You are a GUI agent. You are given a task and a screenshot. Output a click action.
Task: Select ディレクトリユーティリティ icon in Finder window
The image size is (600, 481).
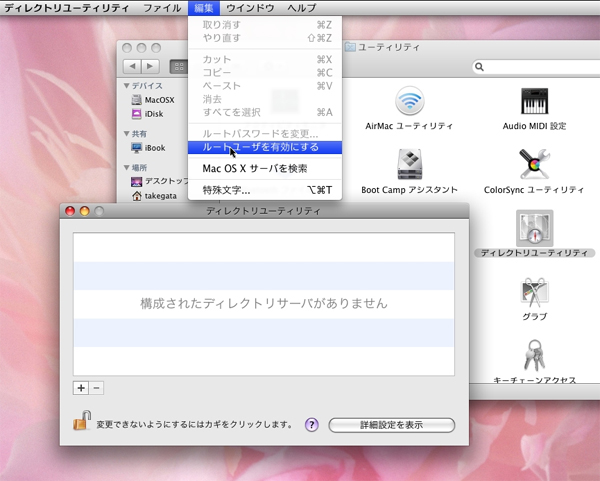click(x=534, y=228)
